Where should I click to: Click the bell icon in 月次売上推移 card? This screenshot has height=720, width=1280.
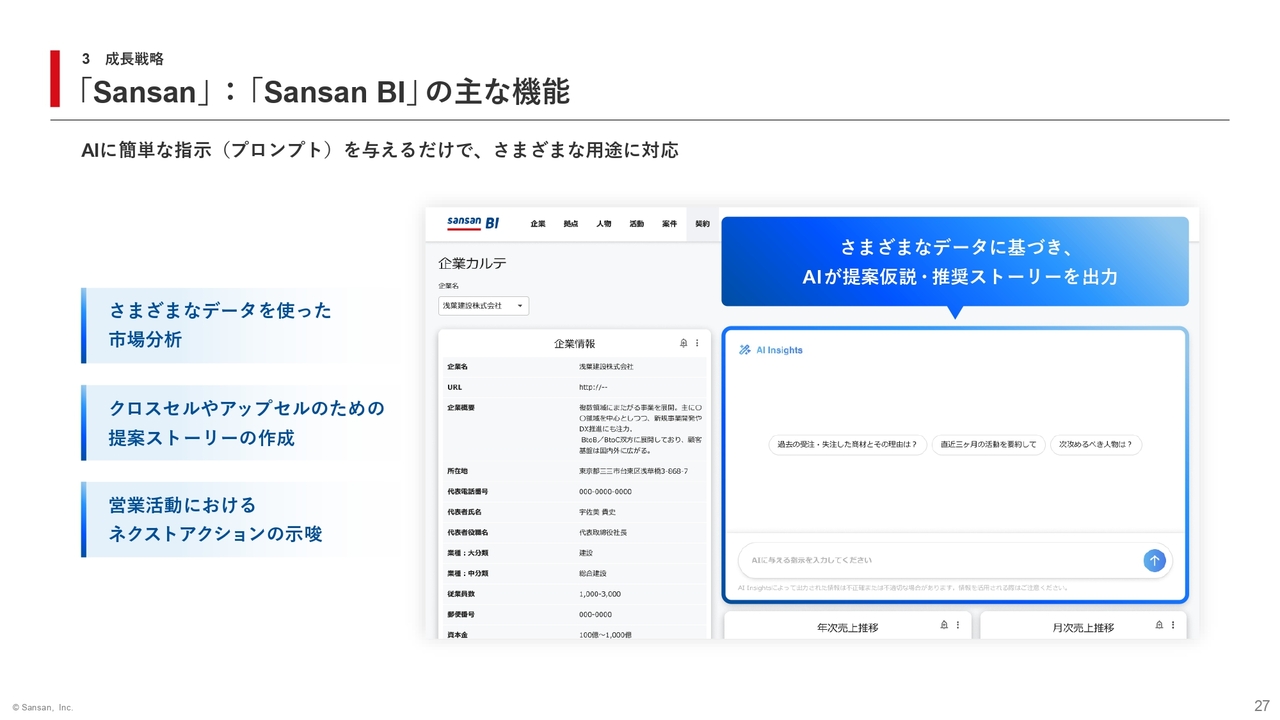point(1160,625)
